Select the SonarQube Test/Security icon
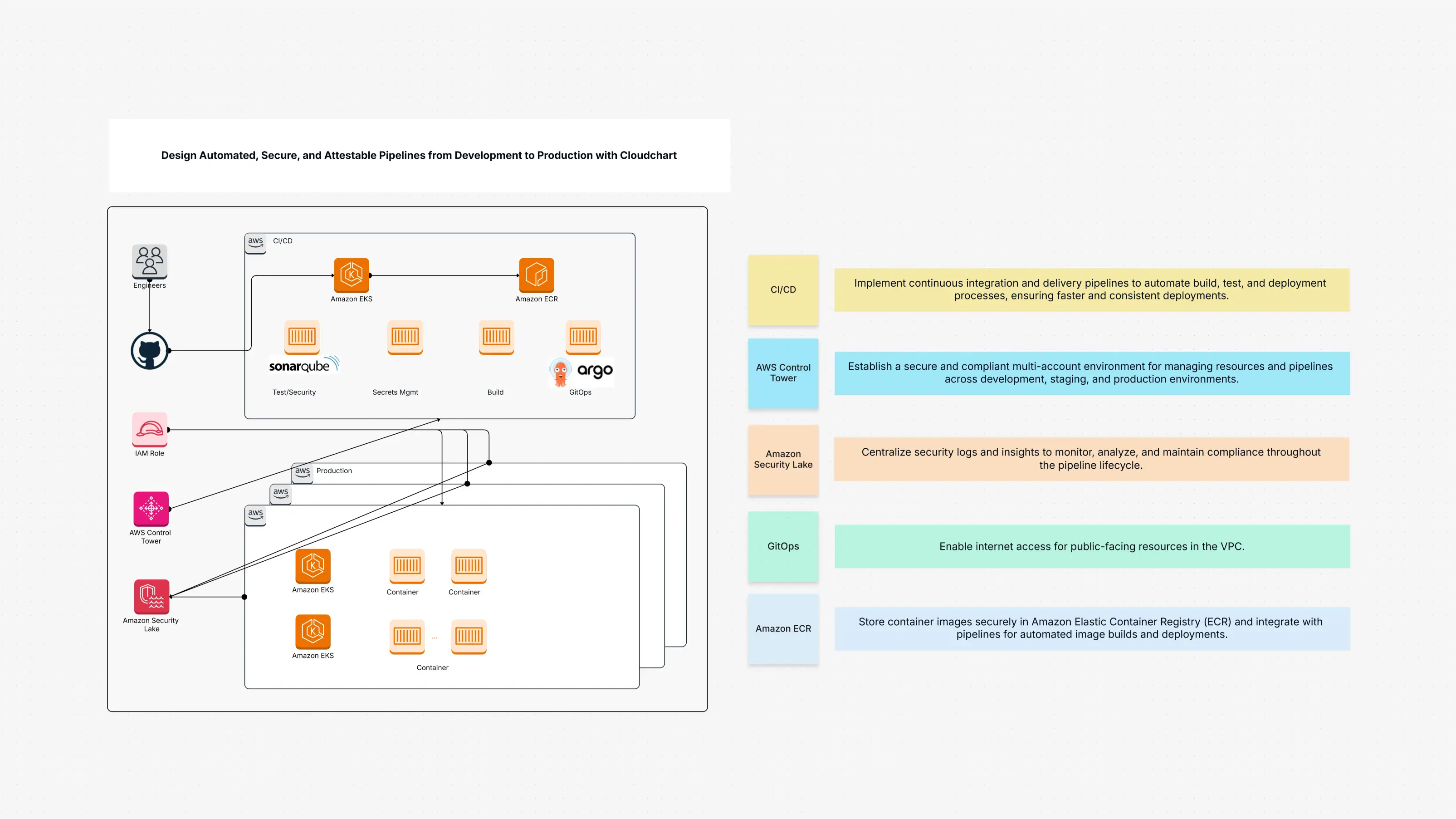The image size is (1456, 819). click(302, 338)
